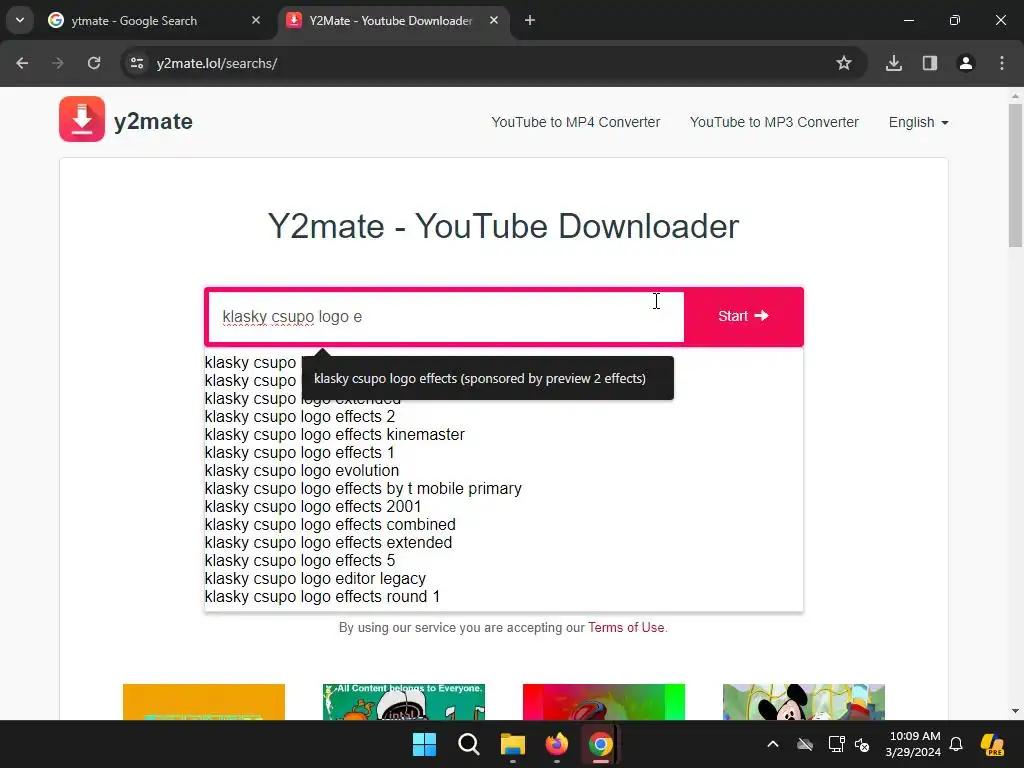Click the page vertical scrollbar thumb
The height and width of the screenshot is (768, 1024).
pyautogui.click(x=1015, y=175)
